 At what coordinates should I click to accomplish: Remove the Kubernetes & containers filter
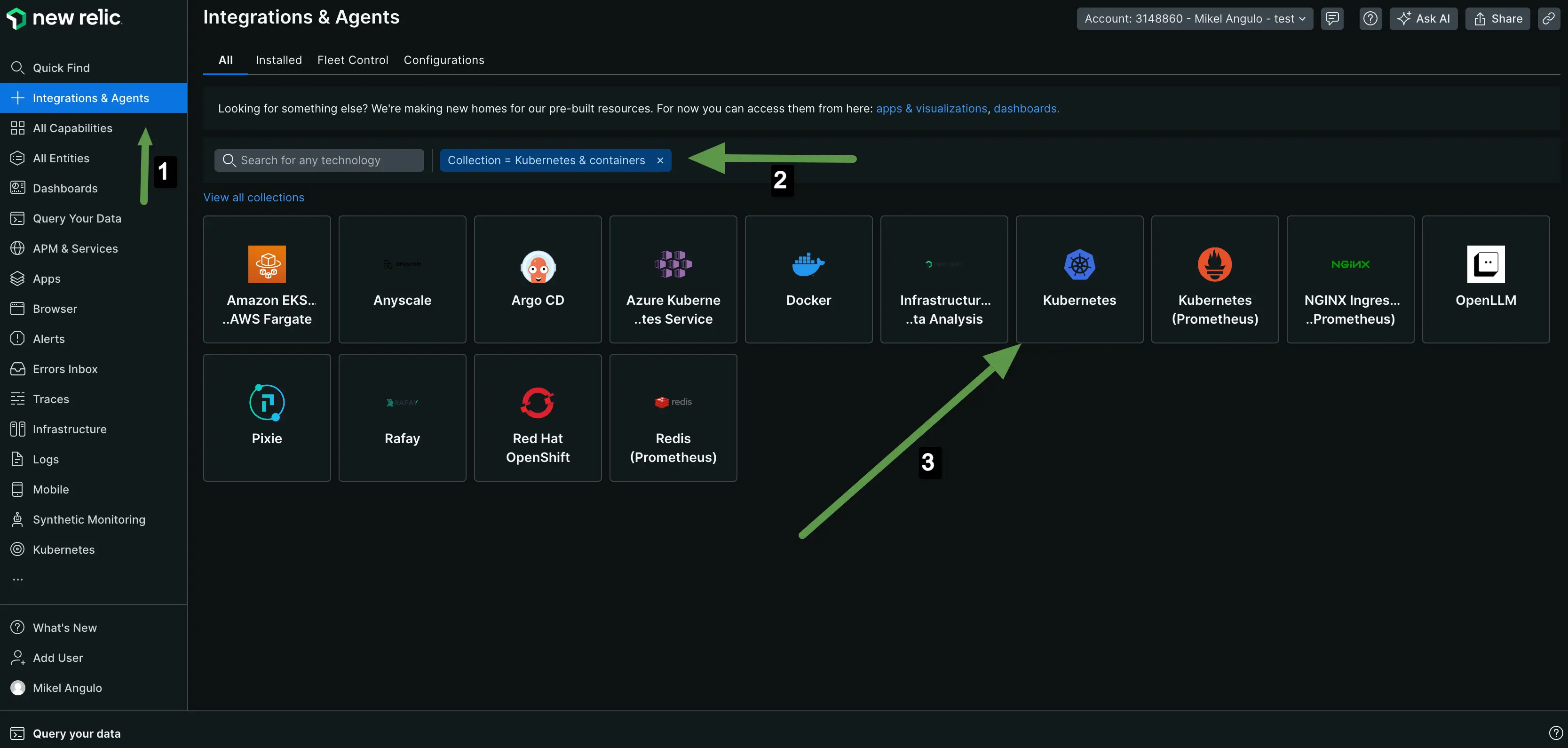[660, 160]
